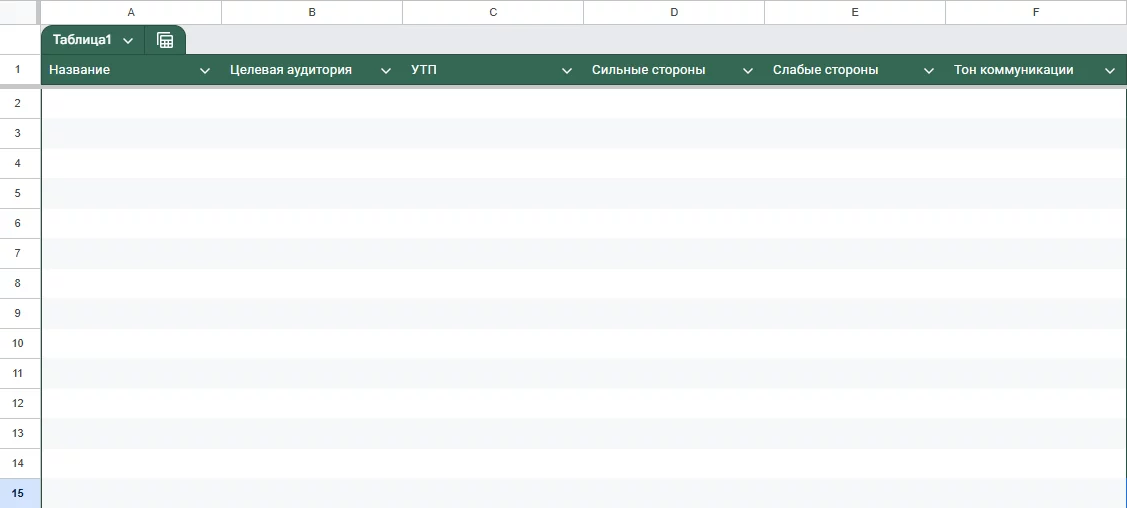The height and width of the screenshot is (508, 1127).
Task: Select row 15 header
Action: tap(18, 493)
